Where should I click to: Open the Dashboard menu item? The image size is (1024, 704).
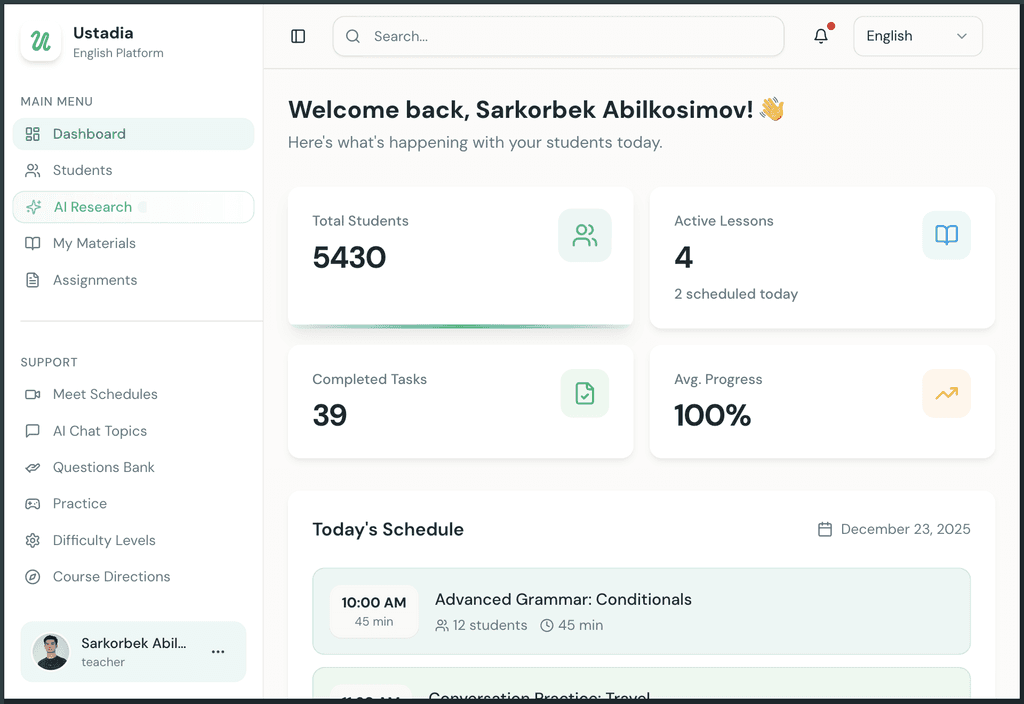coord(133,134)
